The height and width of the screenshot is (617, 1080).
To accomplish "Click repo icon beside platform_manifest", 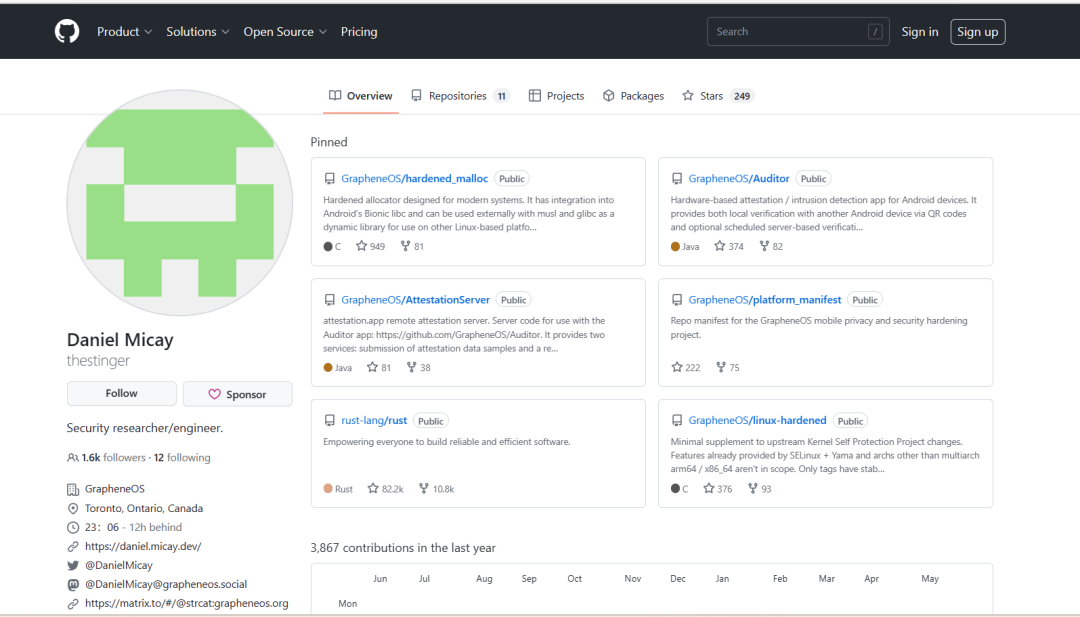I will (677, 300).
